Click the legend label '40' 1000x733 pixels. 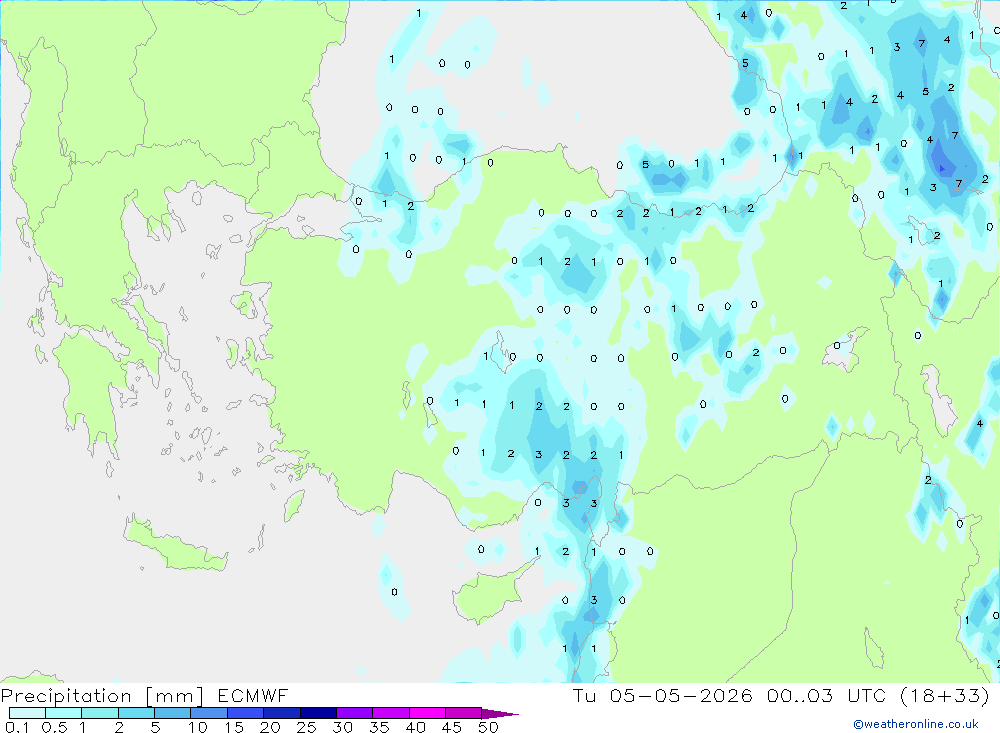pyautogui.click(x=415, y=727)
